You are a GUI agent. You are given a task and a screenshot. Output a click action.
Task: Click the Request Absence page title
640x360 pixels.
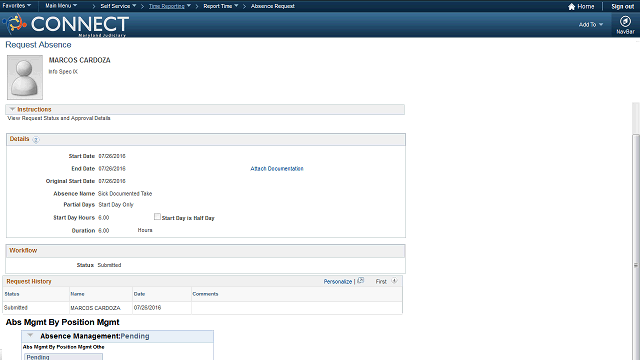coord(38,45)
